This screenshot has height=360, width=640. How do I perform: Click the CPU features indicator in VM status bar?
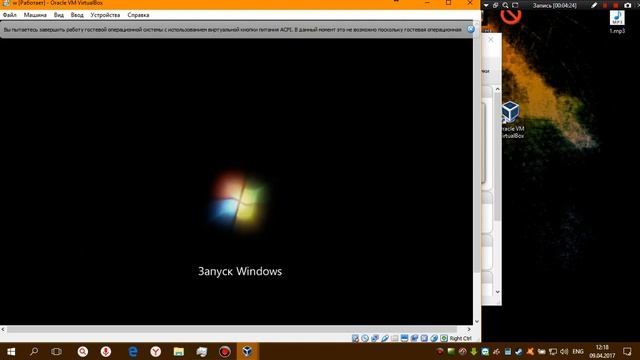point(424,338)
